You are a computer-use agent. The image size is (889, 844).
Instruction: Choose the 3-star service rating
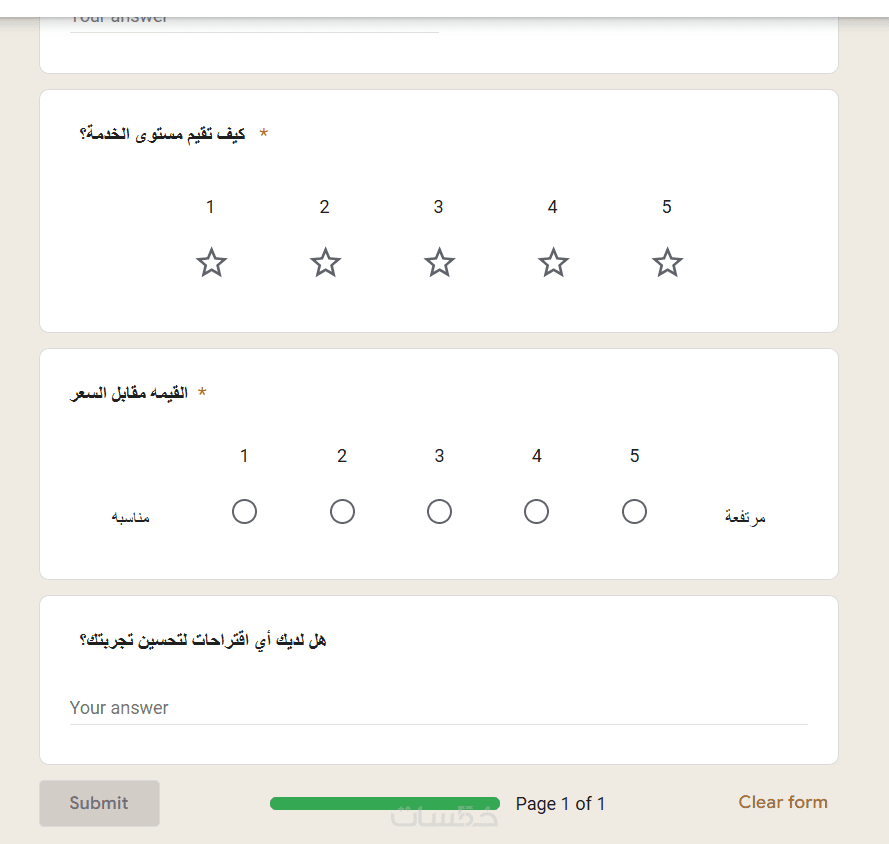pos(439,263)
